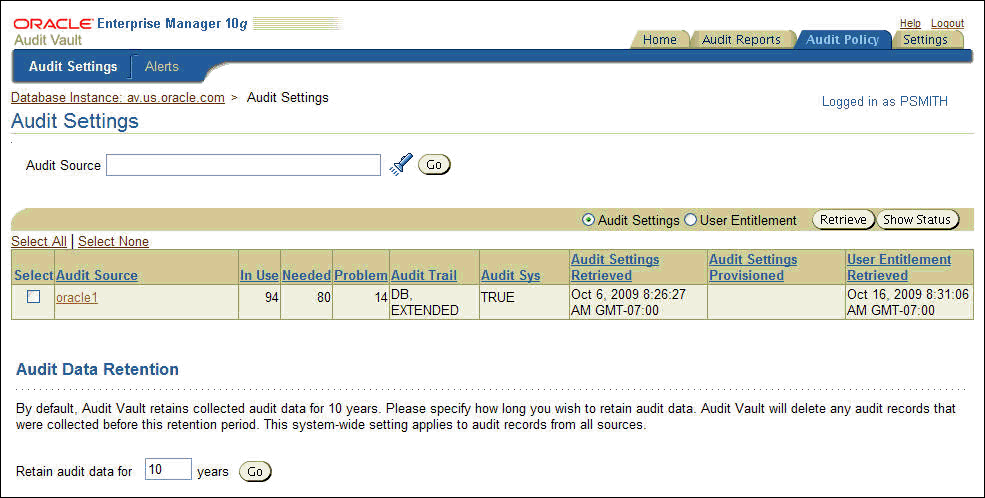Sort the table by Audit Source column
985x498 pixels.
(x=97, y=275)
